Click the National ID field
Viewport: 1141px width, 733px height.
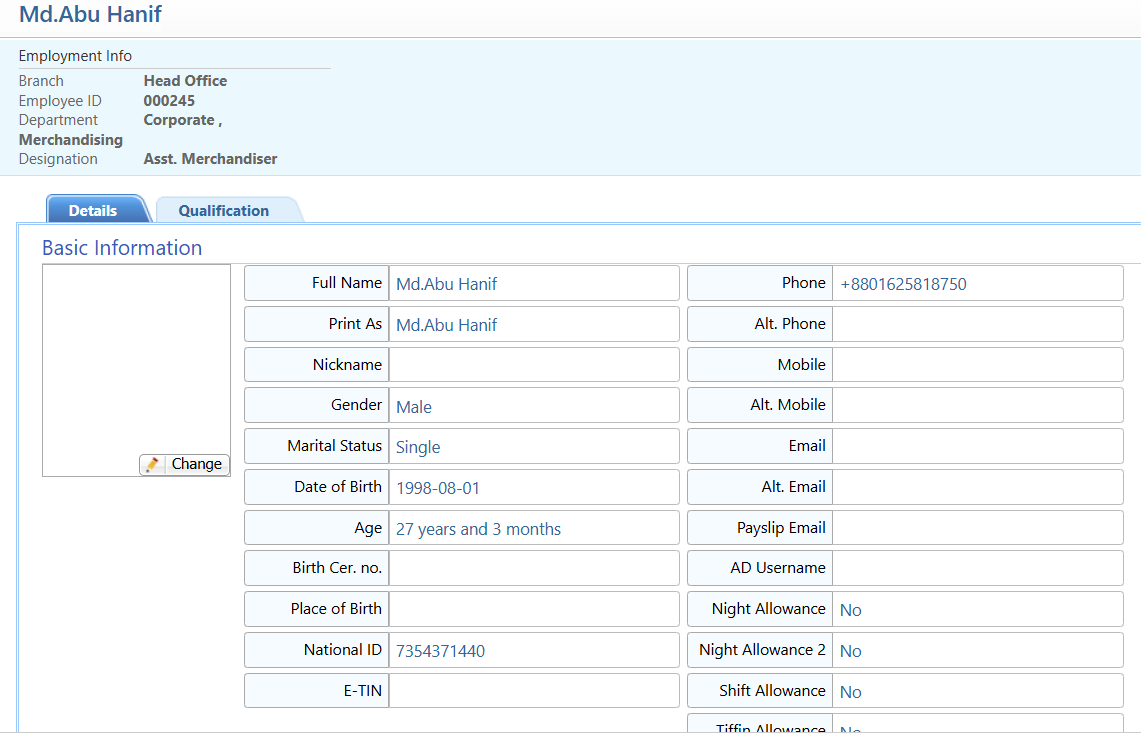pos(533,651)
